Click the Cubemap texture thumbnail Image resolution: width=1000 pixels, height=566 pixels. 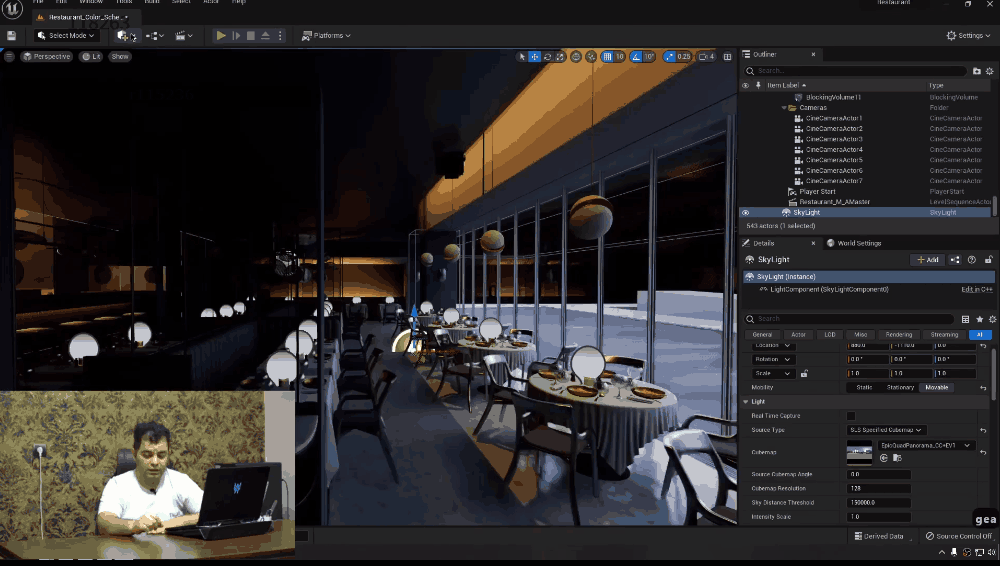859,452
